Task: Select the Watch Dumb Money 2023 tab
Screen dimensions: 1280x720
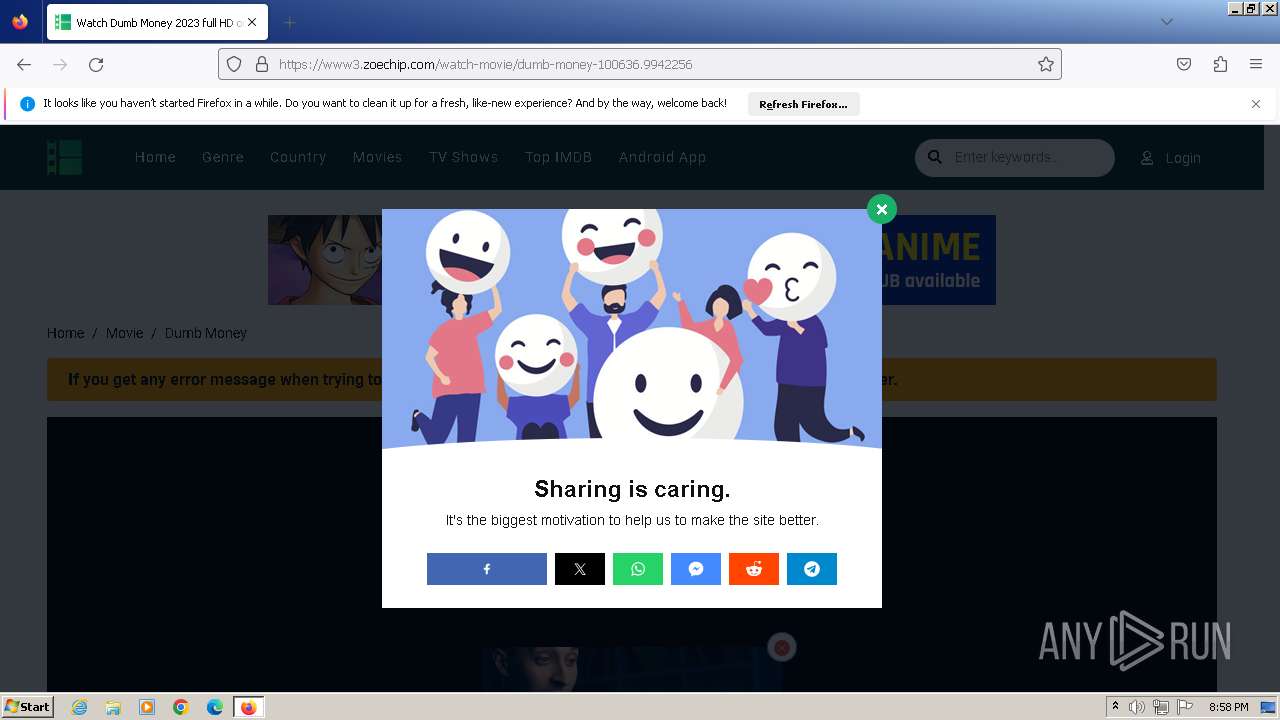Action: coord(157,22)
